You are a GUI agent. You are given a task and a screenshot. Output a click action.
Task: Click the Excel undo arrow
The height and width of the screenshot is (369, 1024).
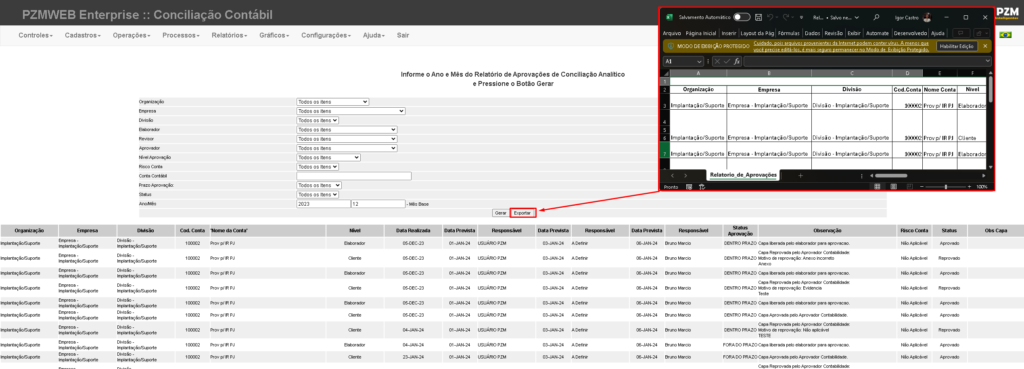pos(771,17)
